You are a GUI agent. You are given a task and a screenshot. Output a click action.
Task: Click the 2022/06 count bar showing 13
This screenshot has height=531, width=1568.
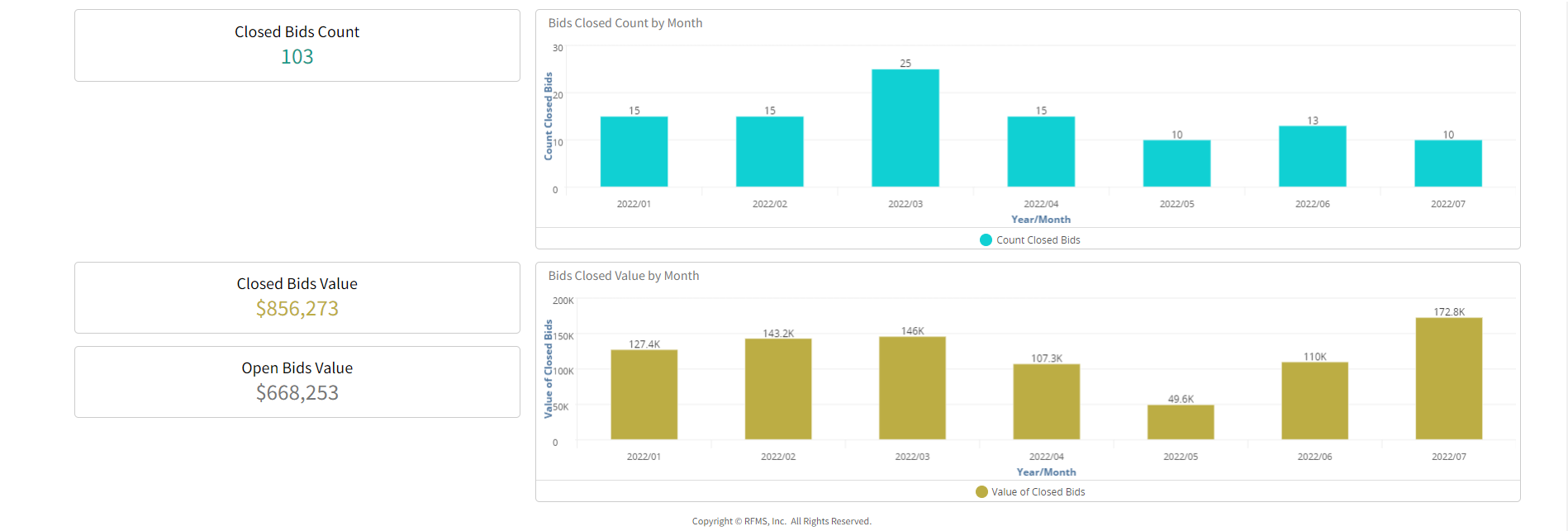point(1313,156)
